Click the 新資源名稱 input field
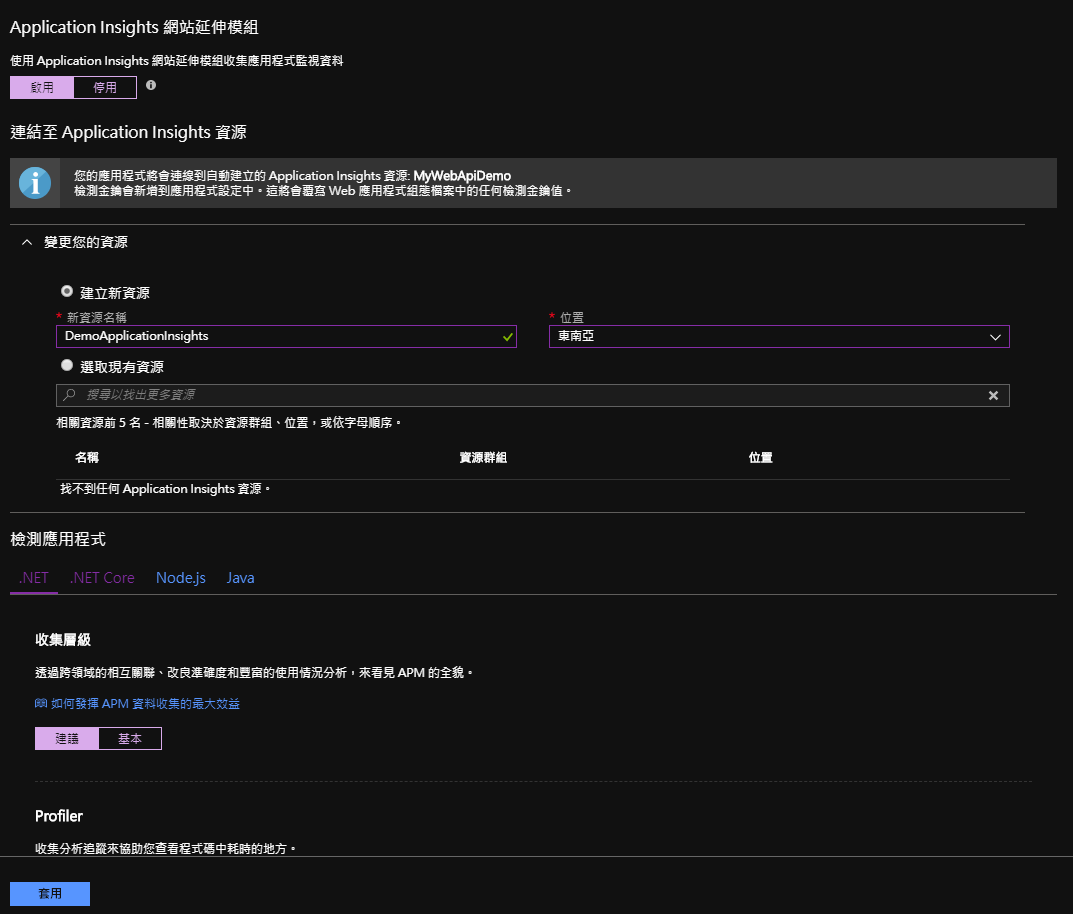The image size is (1073, 914). [280, 337]
